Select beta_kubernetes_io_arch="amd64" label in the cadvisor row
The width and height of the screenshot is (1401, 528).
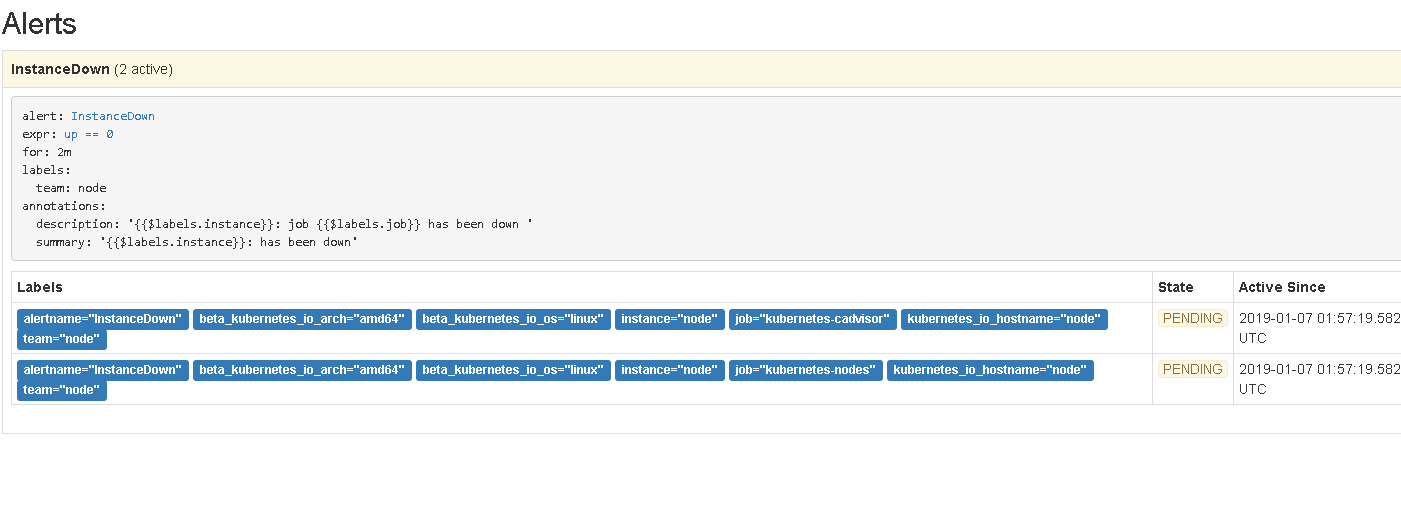301,319
